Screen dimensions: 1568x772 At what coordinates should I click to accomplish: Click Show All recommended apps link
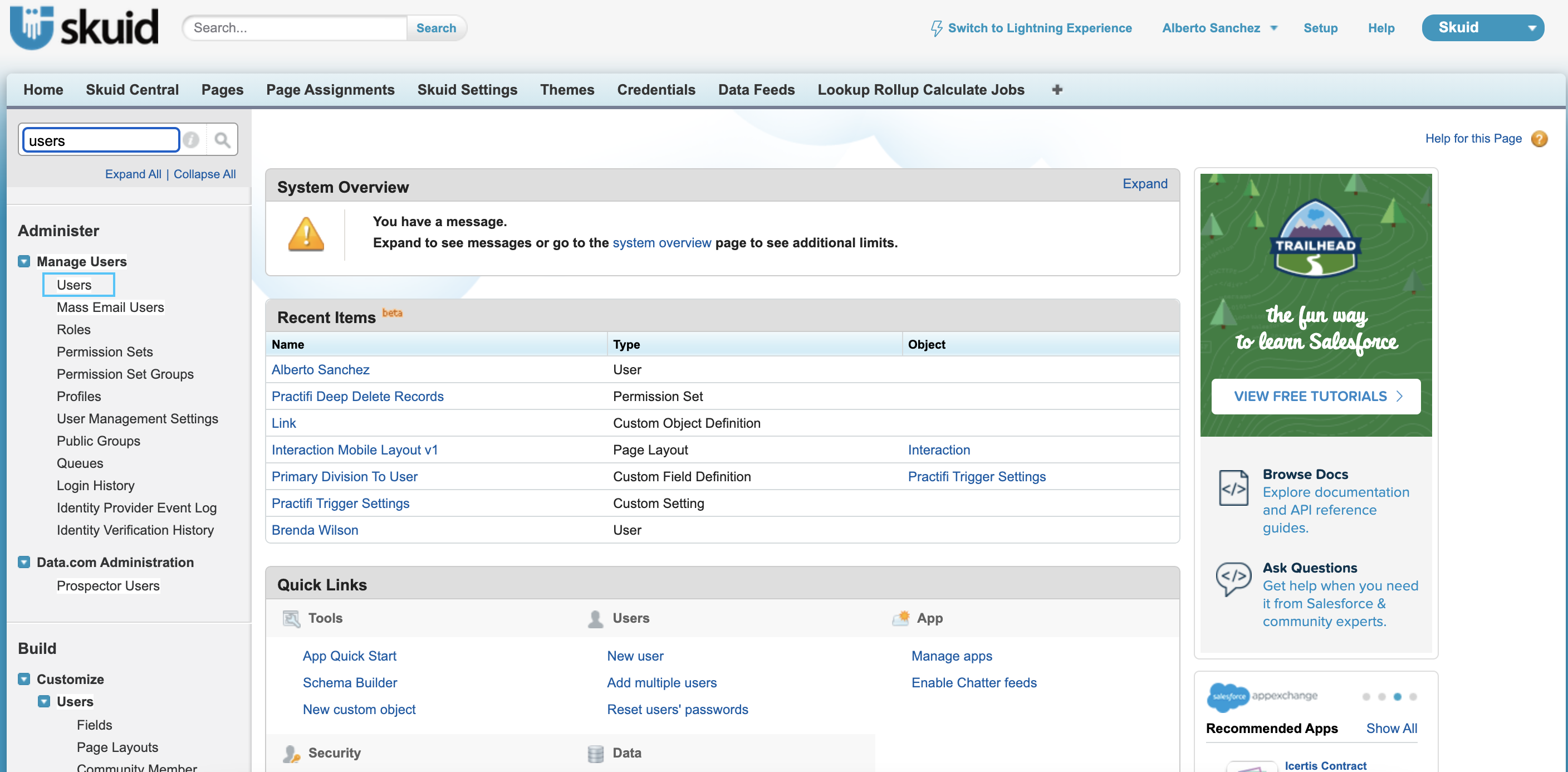click(1391, 729)
